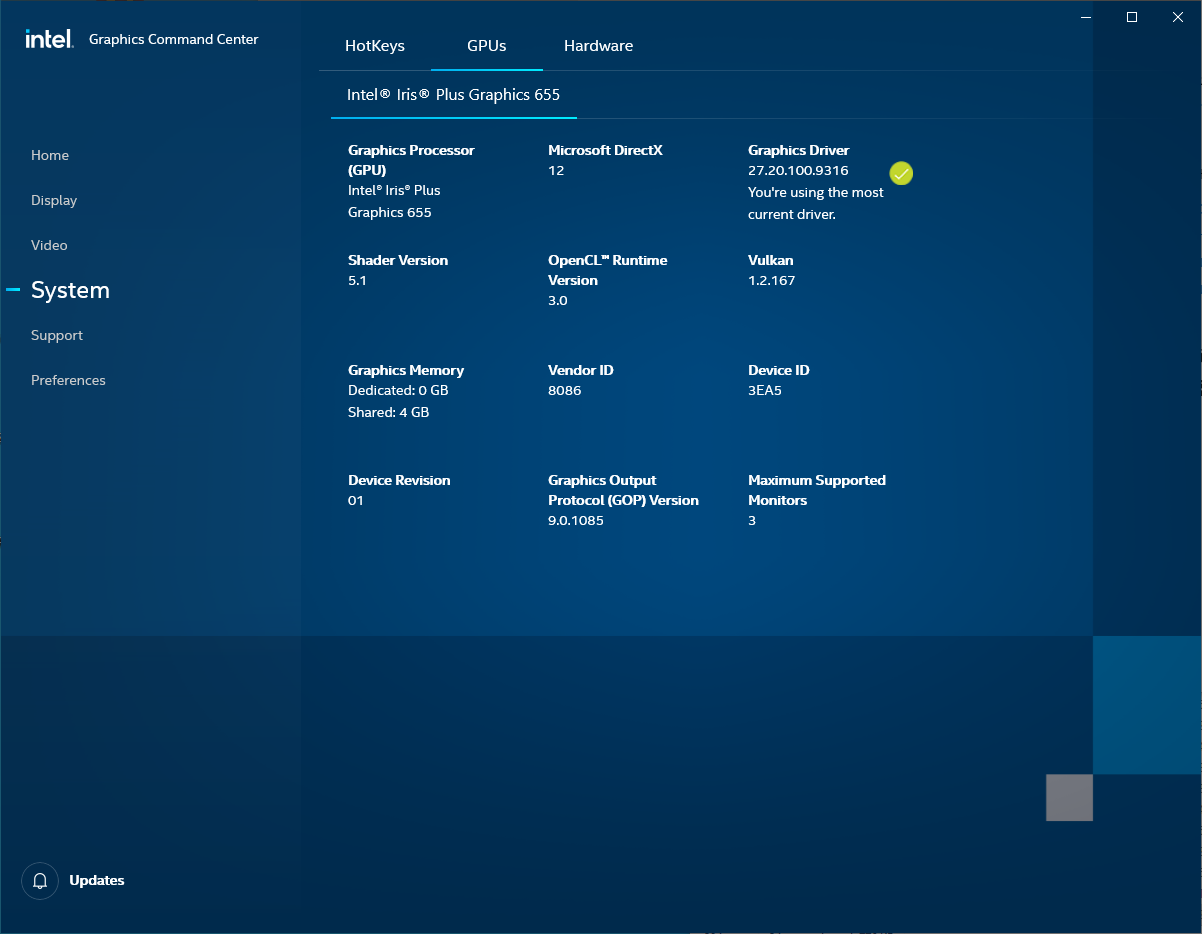Click 'Shared: 4 GB' text

[389, 412]
